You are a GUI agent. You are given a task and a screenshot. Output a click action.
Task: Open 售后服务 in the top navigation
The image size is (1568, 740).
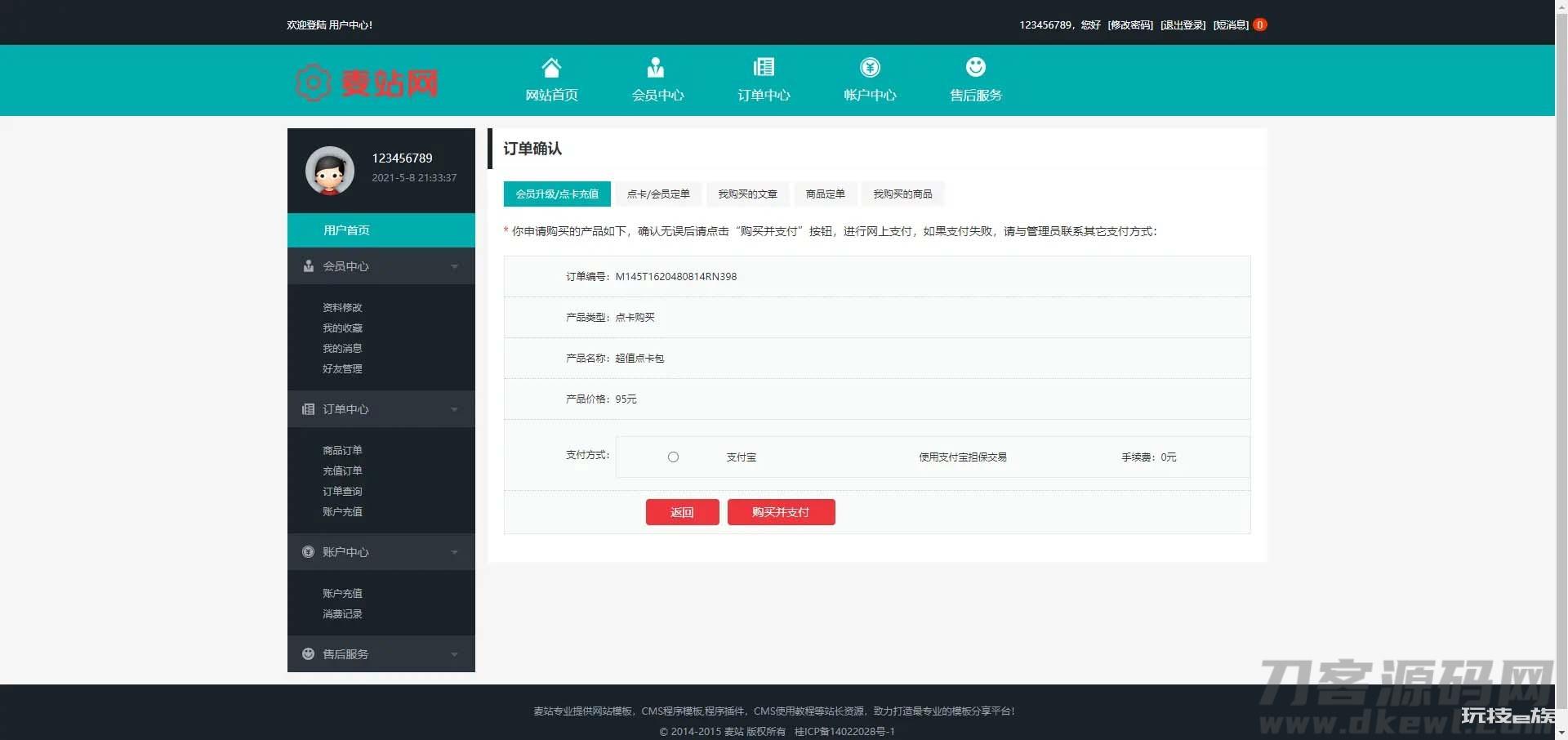[976, 96]
